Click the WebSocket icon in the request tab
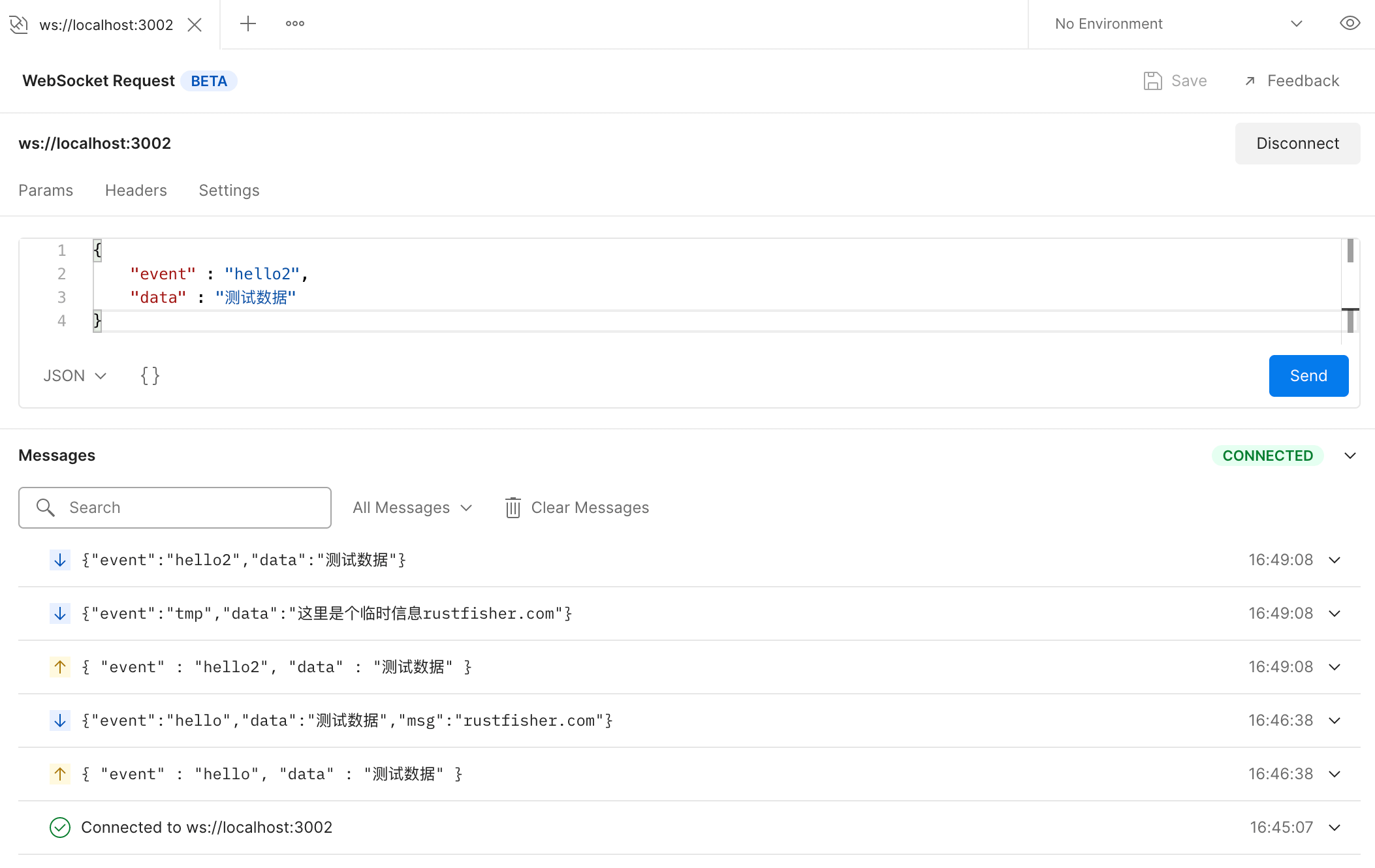The height and width of the screenshot is (868, 1375). (x=19, y=25)
